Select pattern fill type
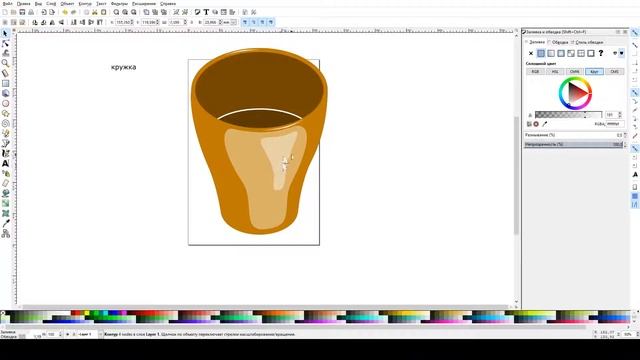 [x=581, y=53]
